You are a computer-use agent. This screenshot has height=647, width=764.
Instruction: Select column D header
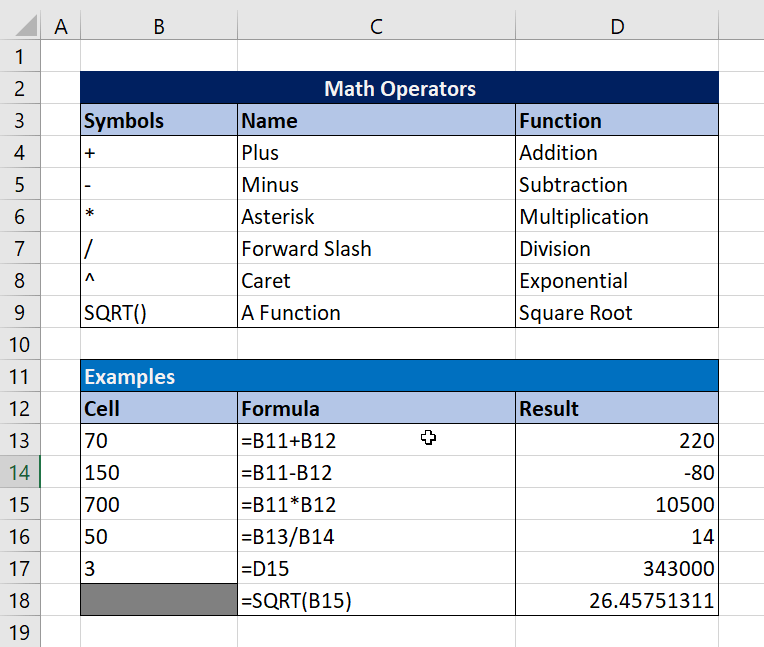click(617, 27)
